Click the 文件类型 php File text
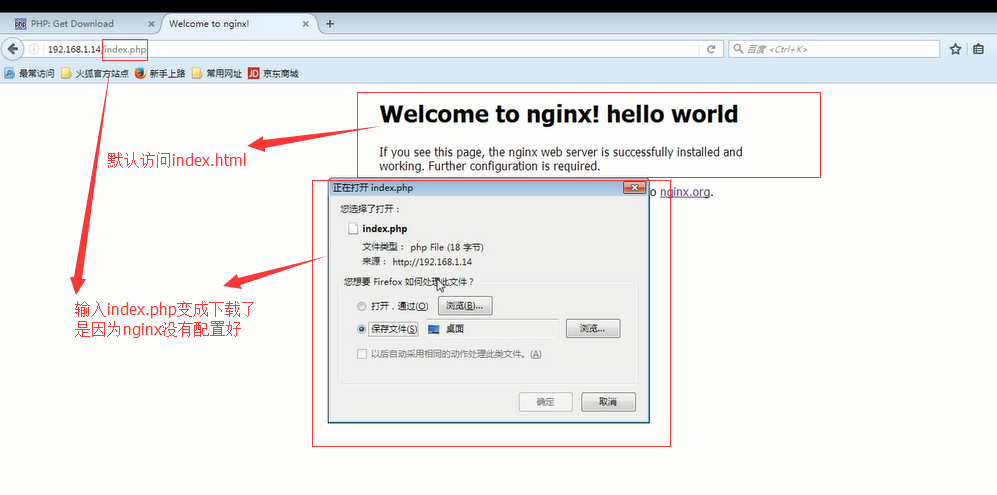 [423, 247]
